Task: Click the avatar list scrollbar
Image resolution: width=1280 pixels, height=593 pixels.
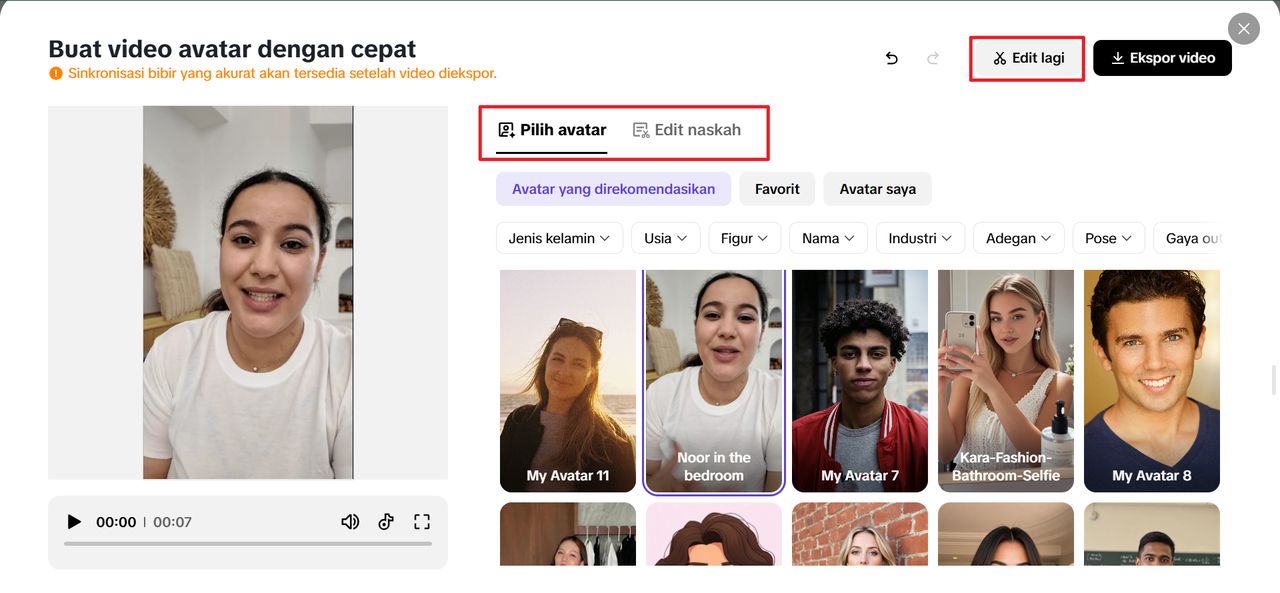Action: coord(1274,380)
